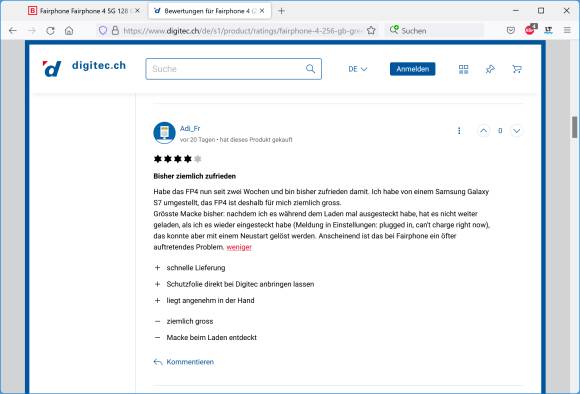
Task: Open the browser home page
Action: pos(69,31)
